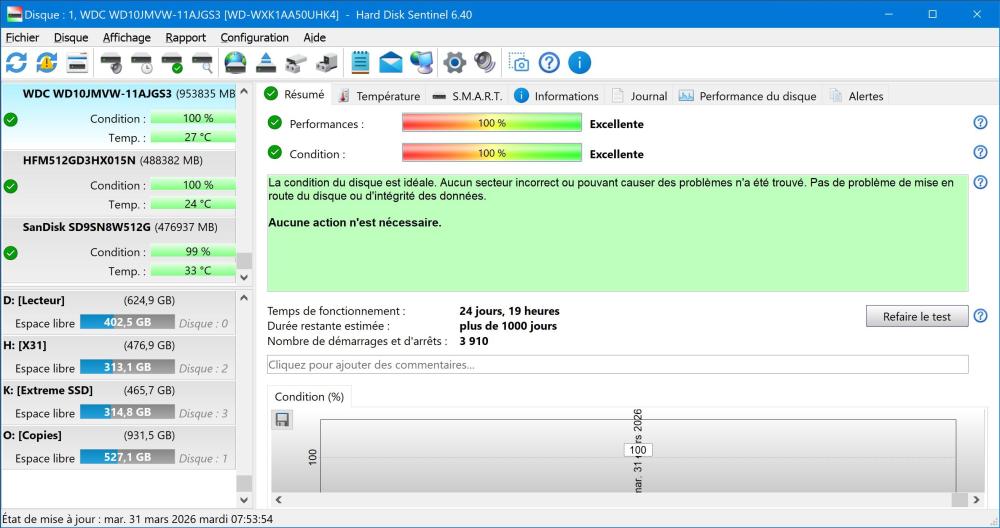Click the camera screenshot capture icon
Screen dimensions: 1000x528
click(x=518, y=62)
